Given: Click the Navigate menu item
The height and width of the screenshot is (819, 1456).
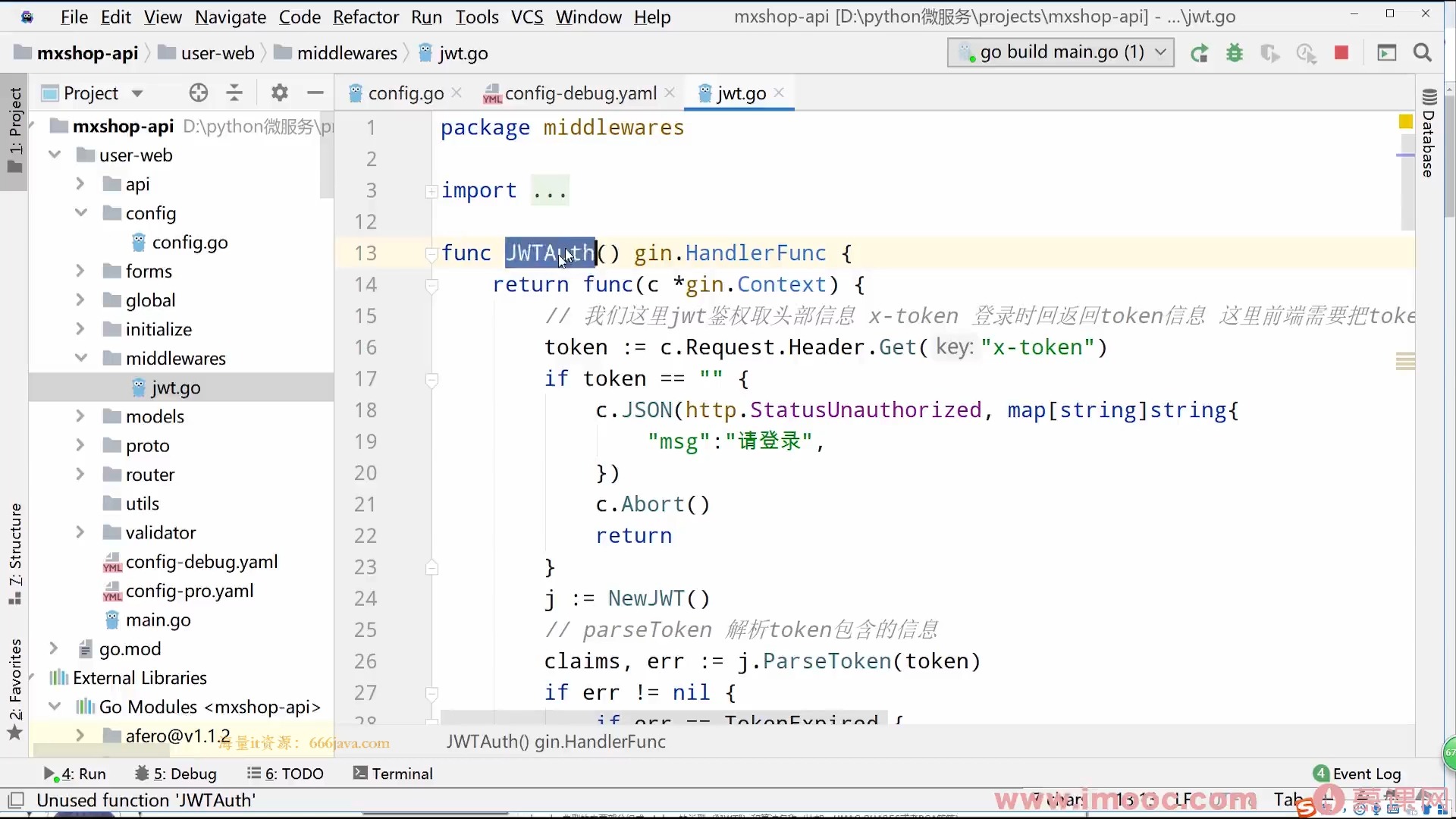Looking at the screenshot, I should pyautogui.click(x=230, y=17).
